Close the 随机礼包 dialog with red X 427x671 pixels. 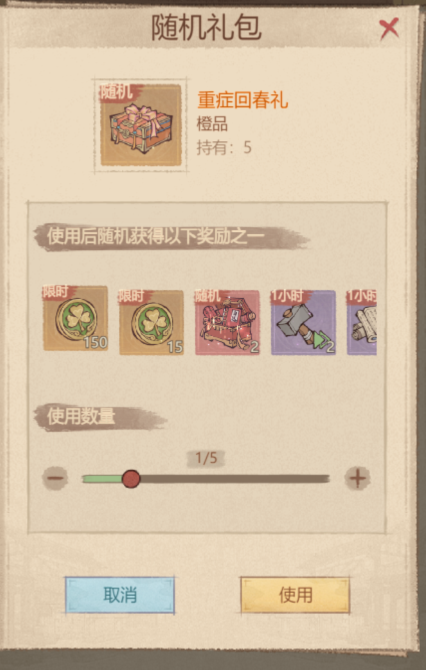coord(389,29)
